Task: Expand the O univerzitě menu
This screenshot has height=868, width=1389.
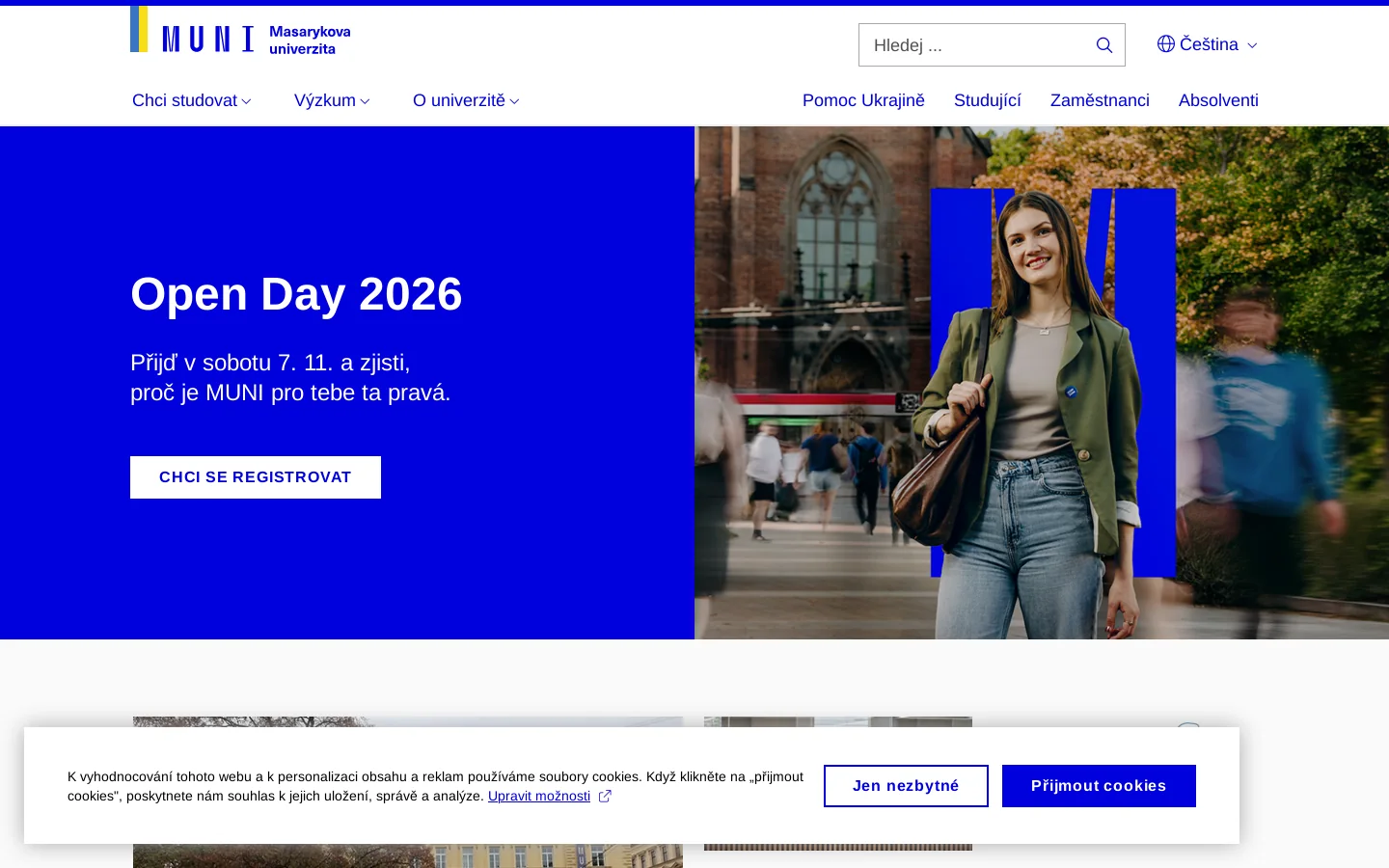Action: coord(466,100)
